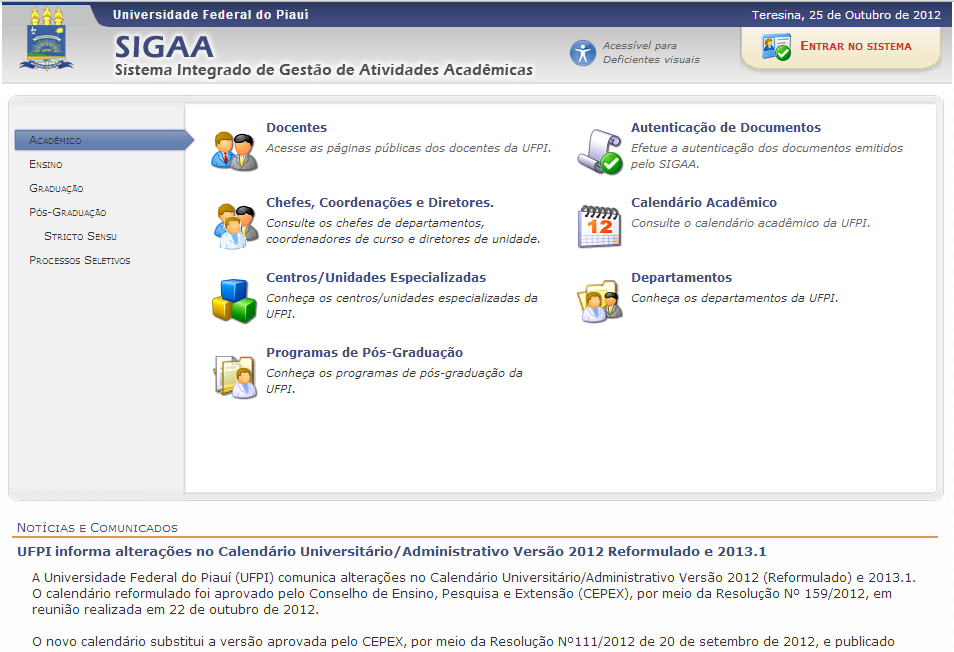954x652 pixels.
Task: Select Acadêmico in the sidebar menu
Action: tap(103, 140)
